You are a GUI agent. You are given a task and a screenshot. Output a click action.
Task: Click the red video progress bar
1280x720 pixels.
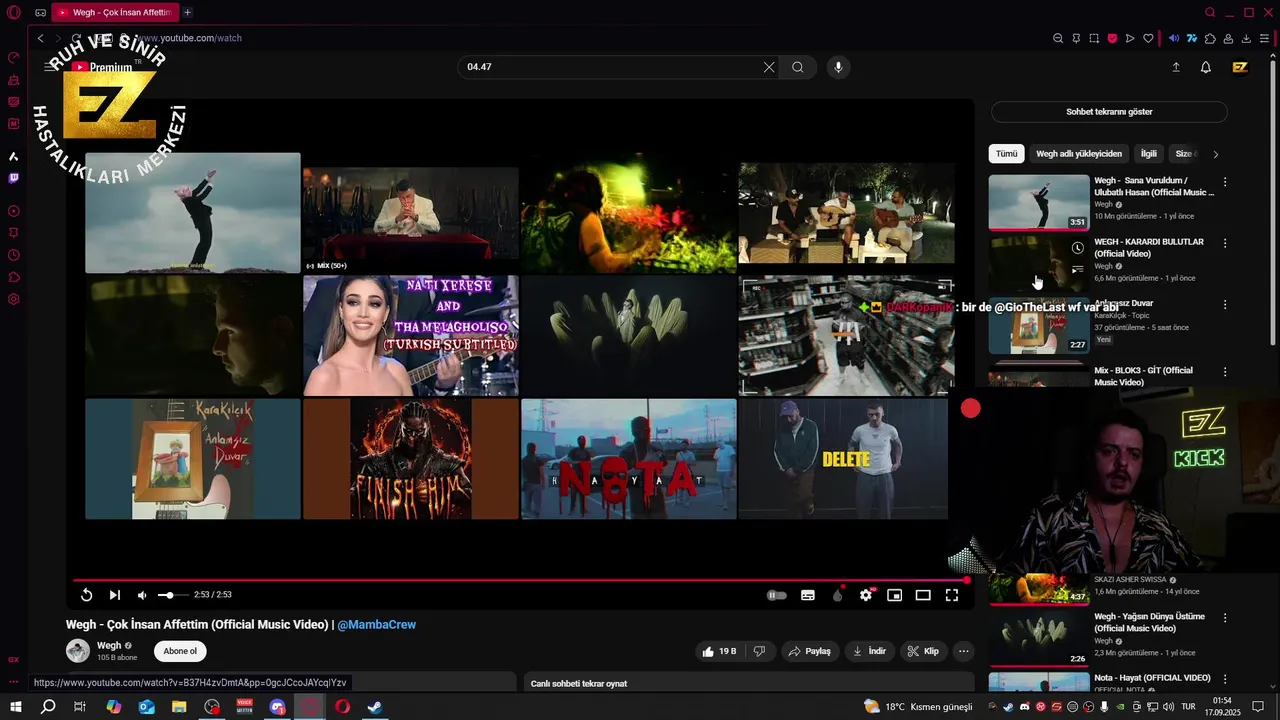click(520, 580)
